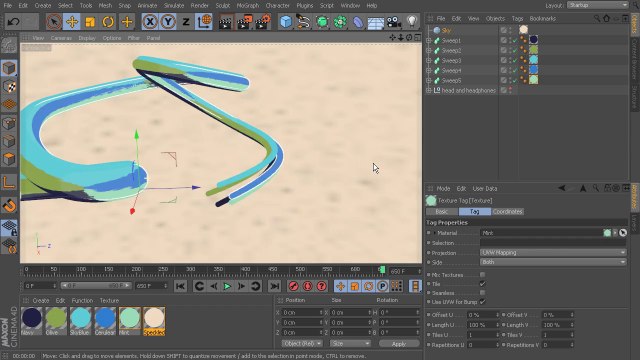This screenshot has width=640, height=360.
Task: Open the Side Both dropdown
Action: [553, 262]
